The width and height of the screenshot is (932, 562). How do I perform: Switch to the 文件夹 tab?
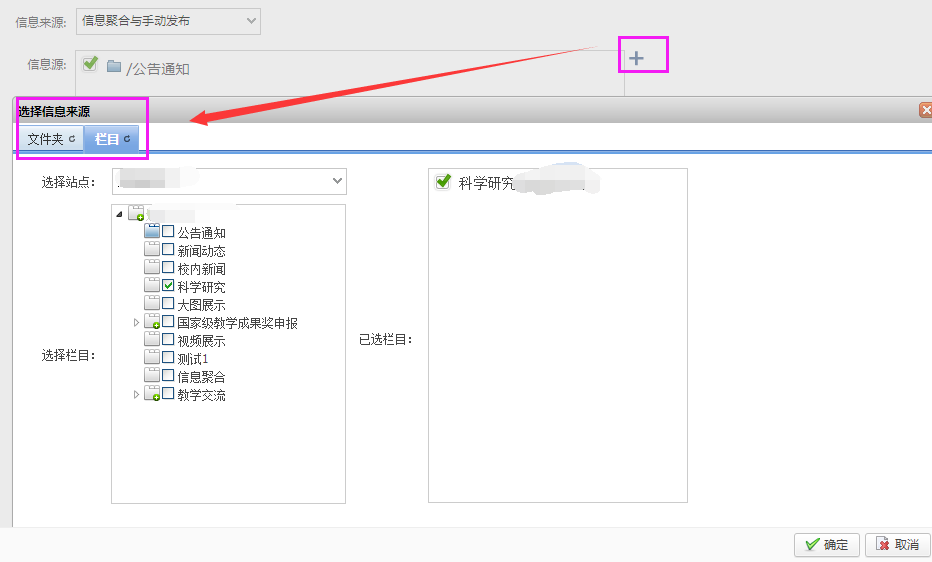click(46, 139)
